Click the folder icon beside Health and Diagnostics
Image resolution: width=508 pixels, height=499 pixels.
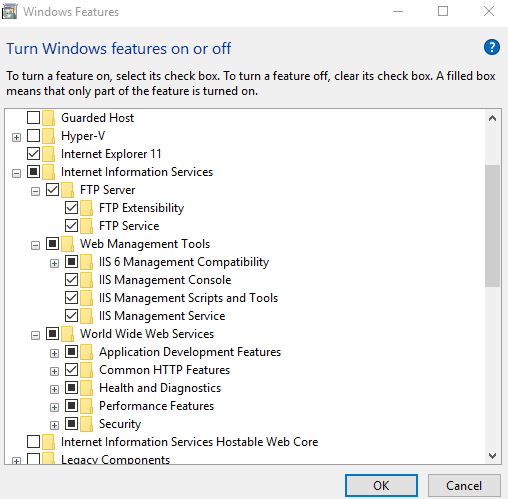point(87,388)
